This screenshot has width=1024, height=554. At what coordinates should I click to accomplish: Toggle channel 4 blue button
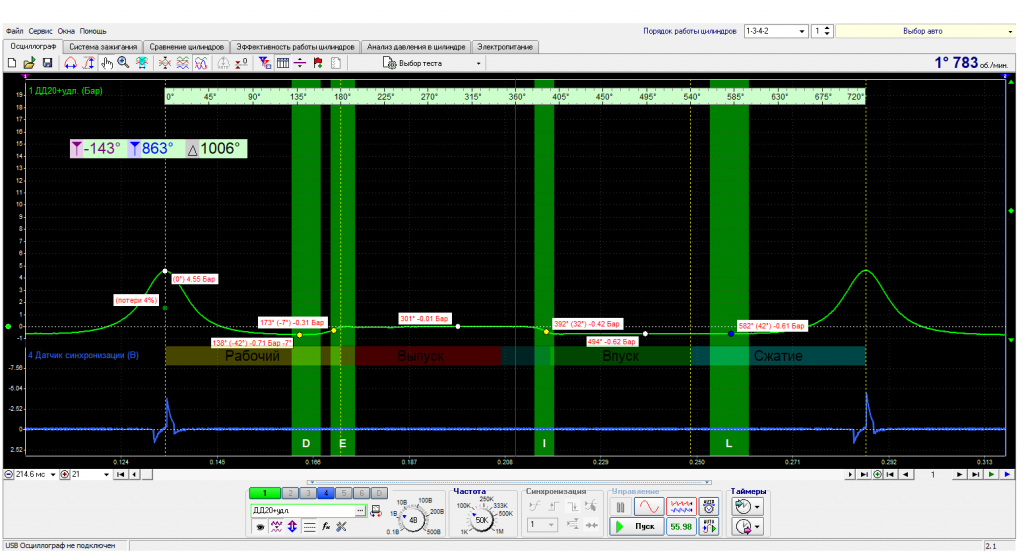(326, 493)
